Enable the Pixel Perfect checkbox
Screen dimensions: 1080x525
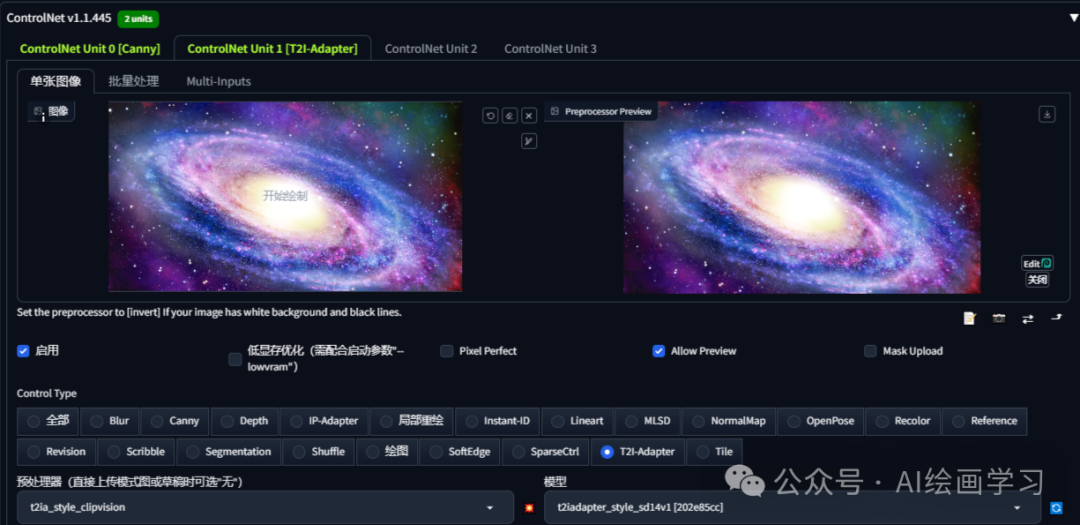pyautogui.click(x=446, y=351)
